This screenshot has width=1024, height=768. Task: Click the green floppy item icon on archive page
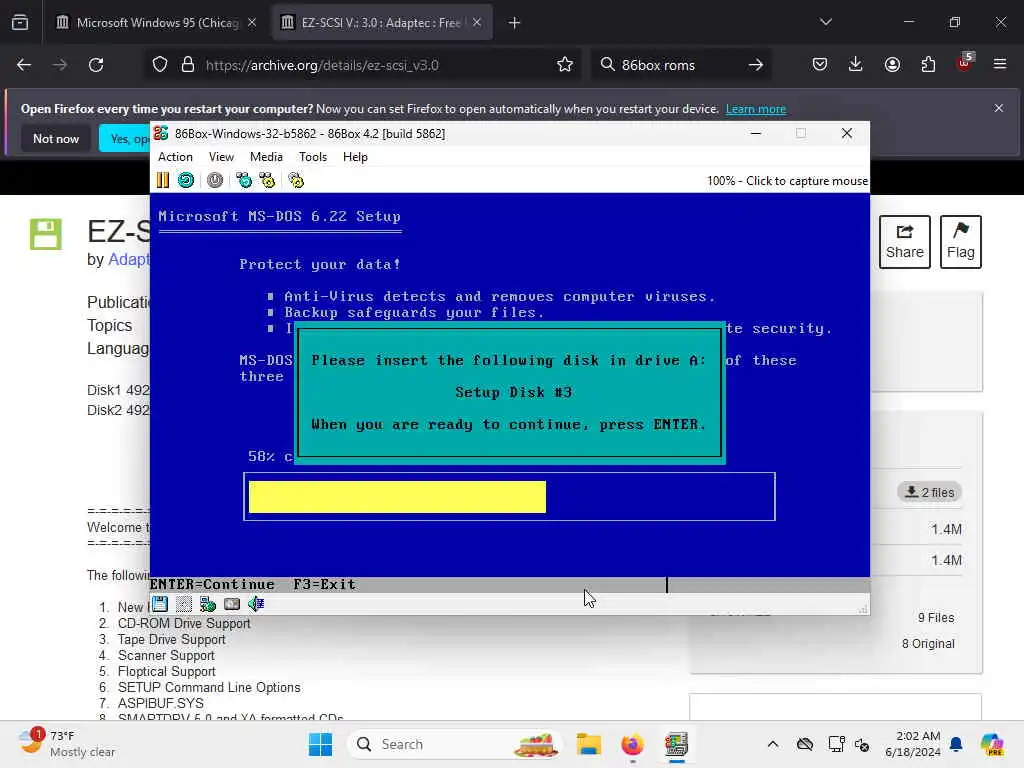[x=46, y=234]
